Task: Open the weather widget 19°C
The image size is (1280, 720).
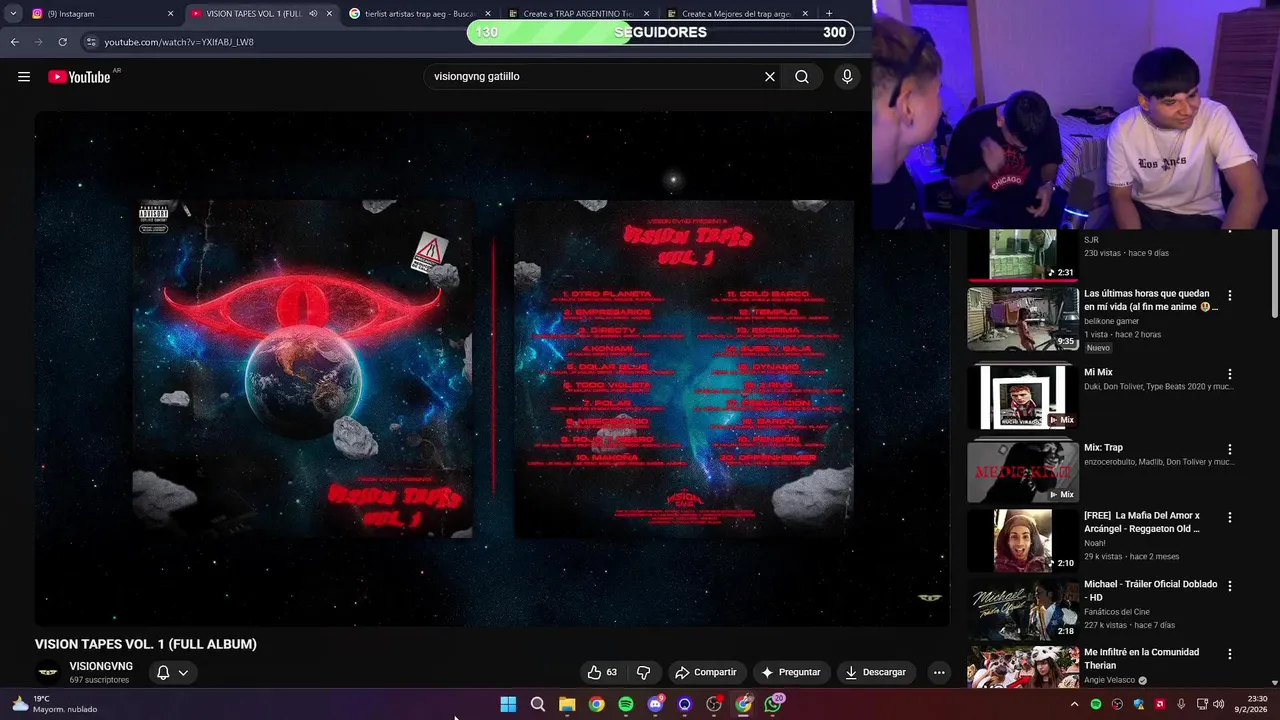Action: coord(55,704)
